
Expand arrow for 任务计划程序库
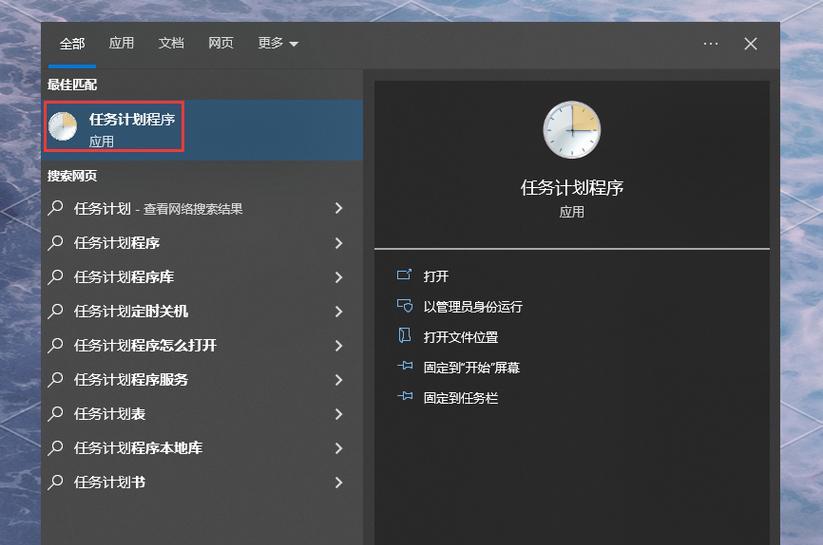tap(339, 277)
